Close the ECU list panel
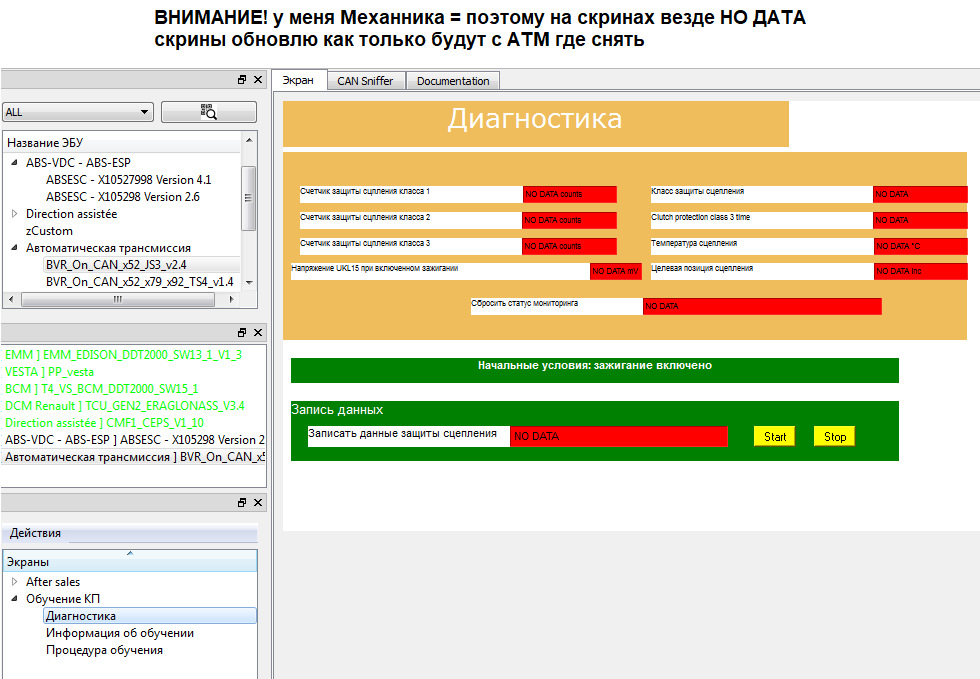Viewport: 980px width, 679px height. [258, 79]
